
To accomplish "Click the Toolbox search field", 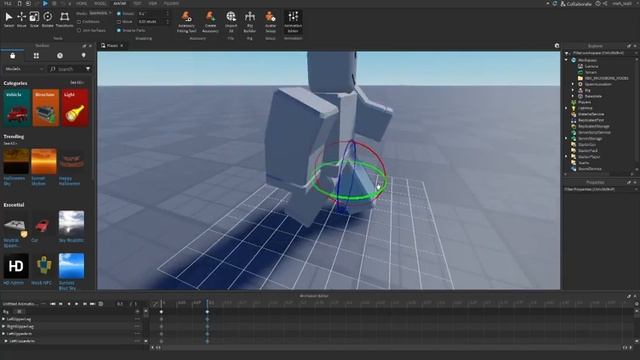I will point(66,69).
